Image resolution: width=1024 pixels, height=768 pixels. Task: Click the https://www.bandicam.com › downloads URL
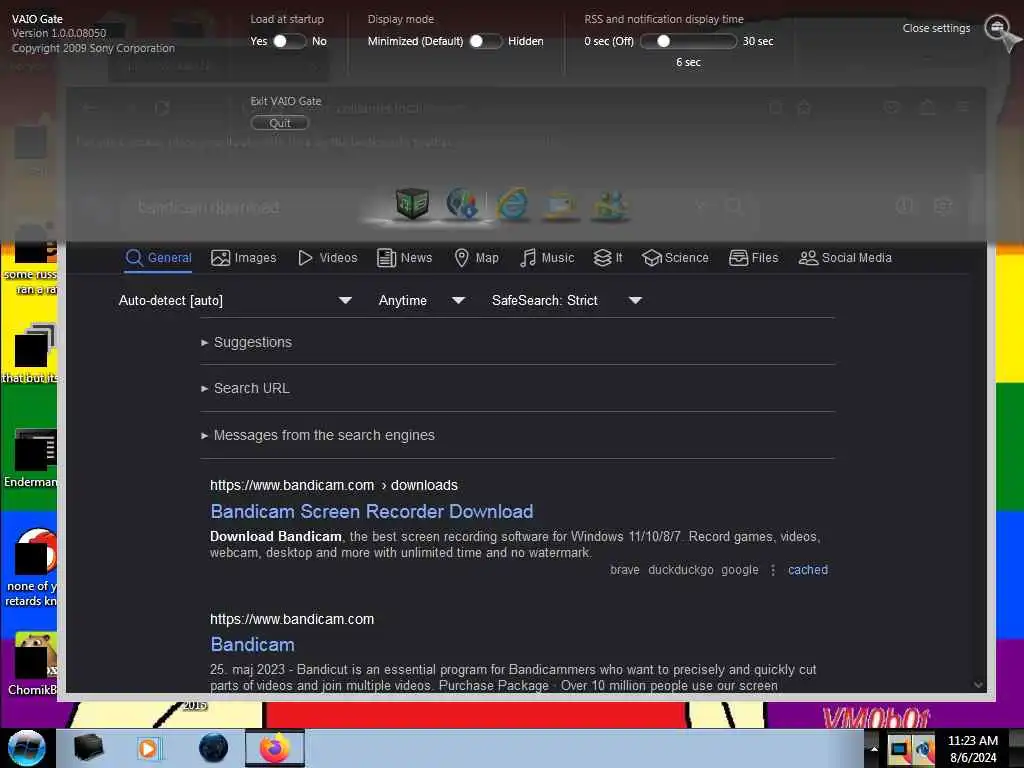coord(334,485)
